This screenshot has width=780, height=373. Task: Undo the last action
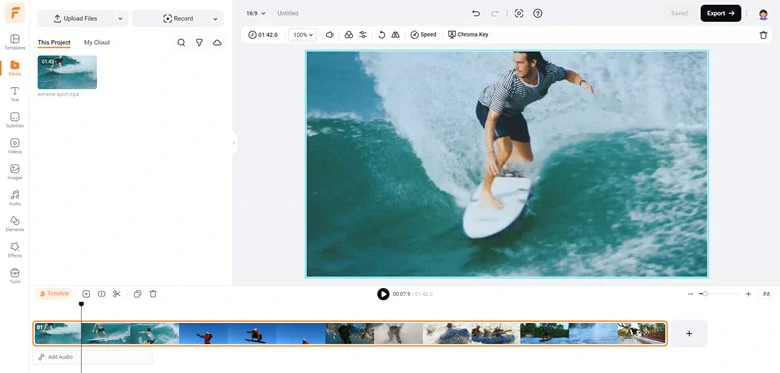[476, 13]
